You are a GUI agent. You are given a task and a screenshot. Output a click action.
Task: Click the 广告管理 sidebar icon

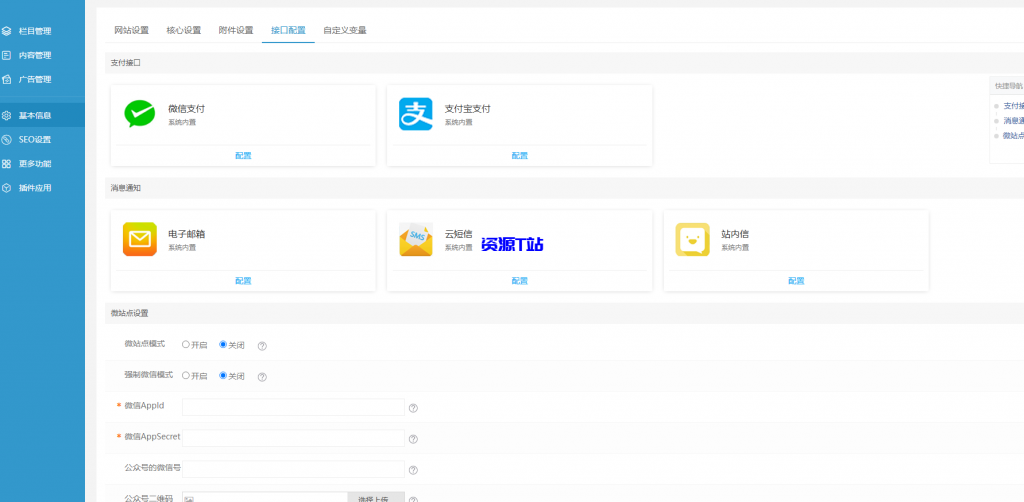click(x=7, y=79)
